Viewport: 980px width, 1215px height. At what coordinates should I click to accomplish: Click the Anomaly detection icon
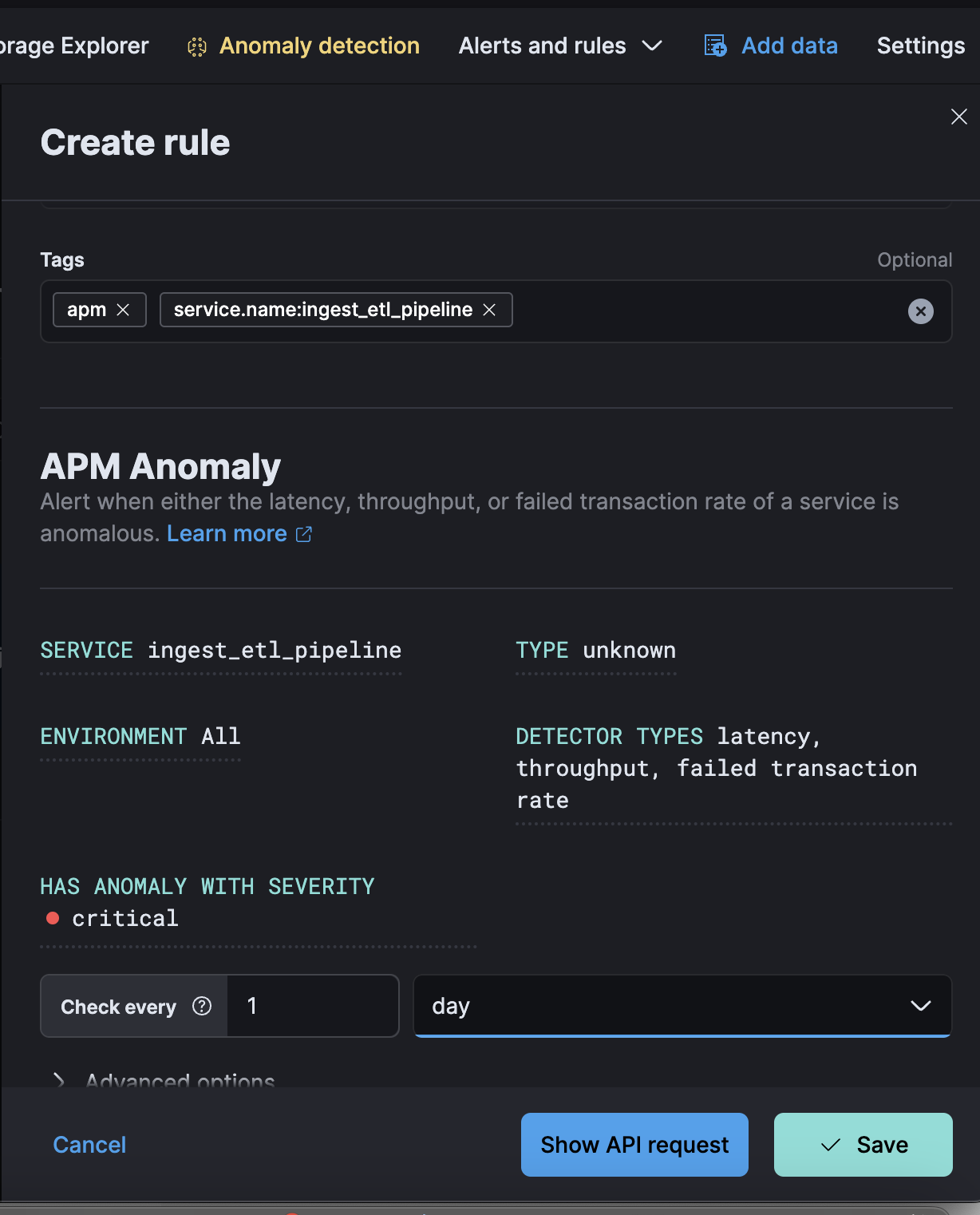tap(196, 47)
